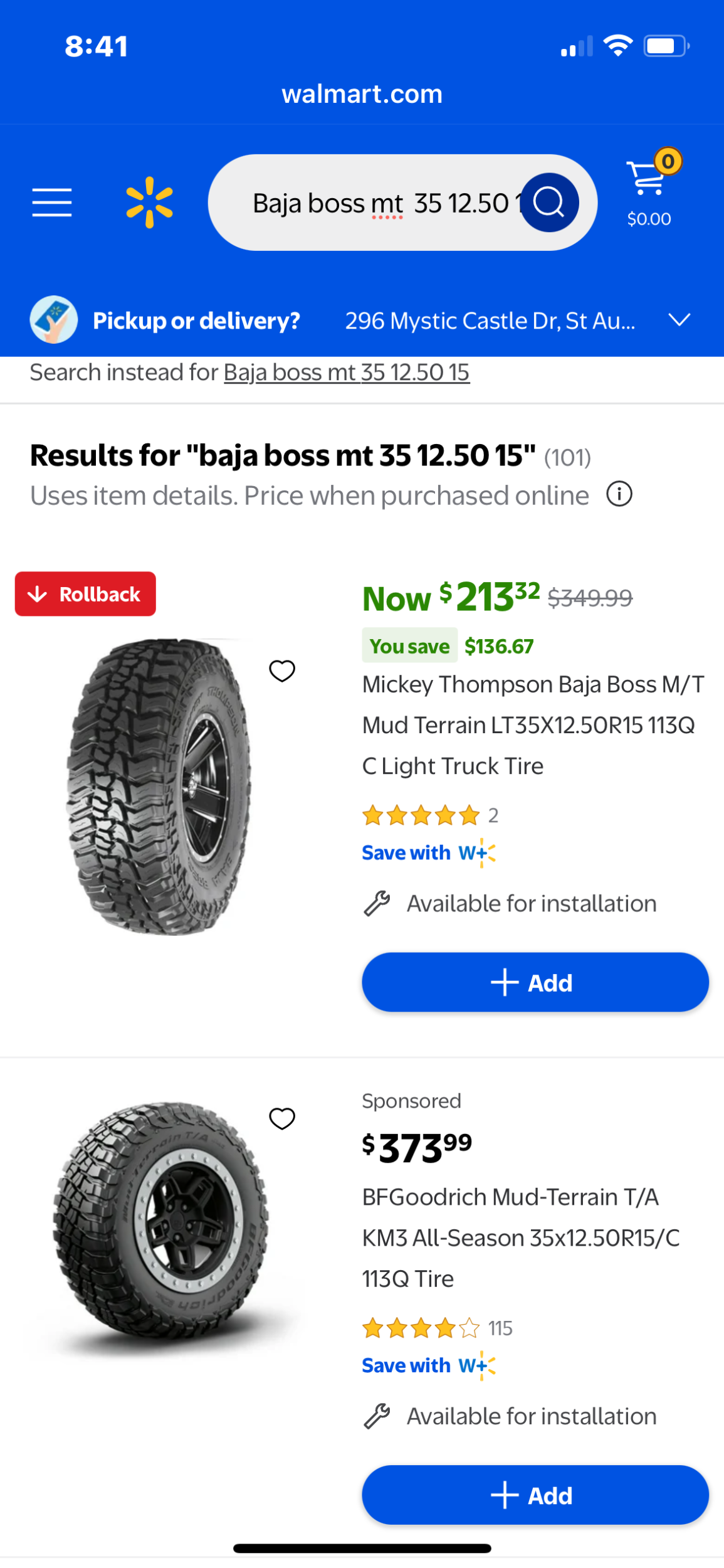Image resolution: width=724 pixels, height=1568 pixels.
Task: Tap the pickup or delivery phone icon
Action: [x=54, y=320]
